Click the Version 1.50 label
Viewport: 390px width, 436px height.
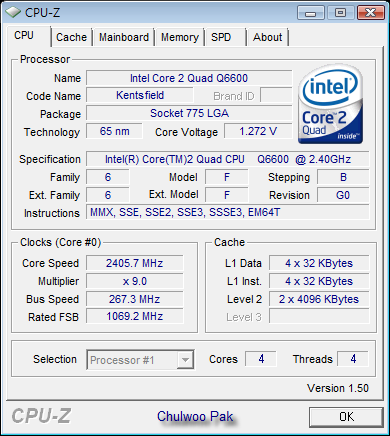pyautogui.click(x=338, y=388)
